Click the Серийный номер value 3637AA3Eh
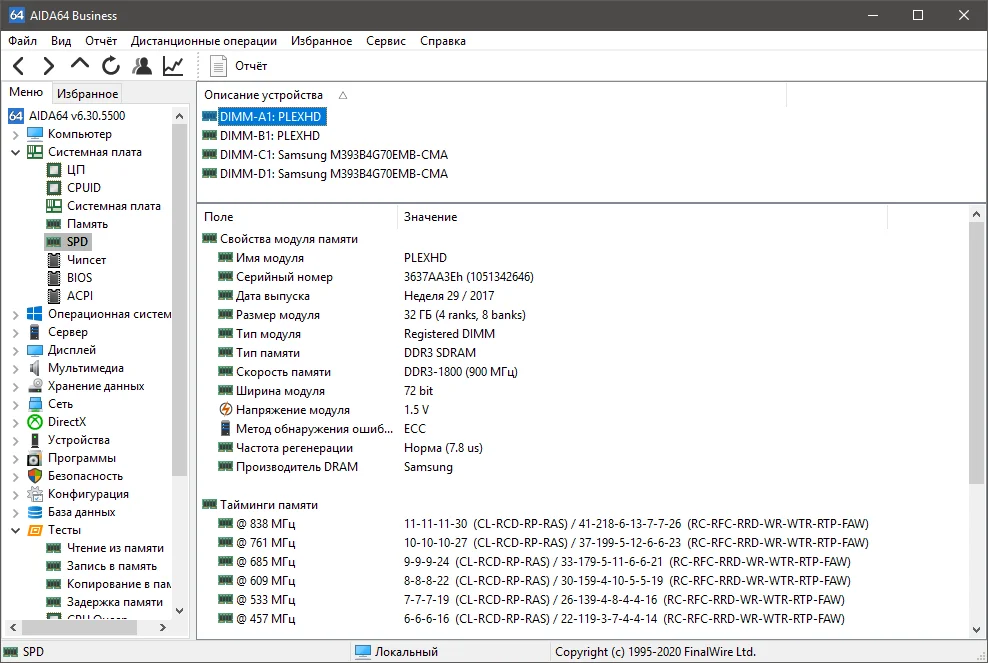Screen dimensions: 988x663 coord(468,277)
